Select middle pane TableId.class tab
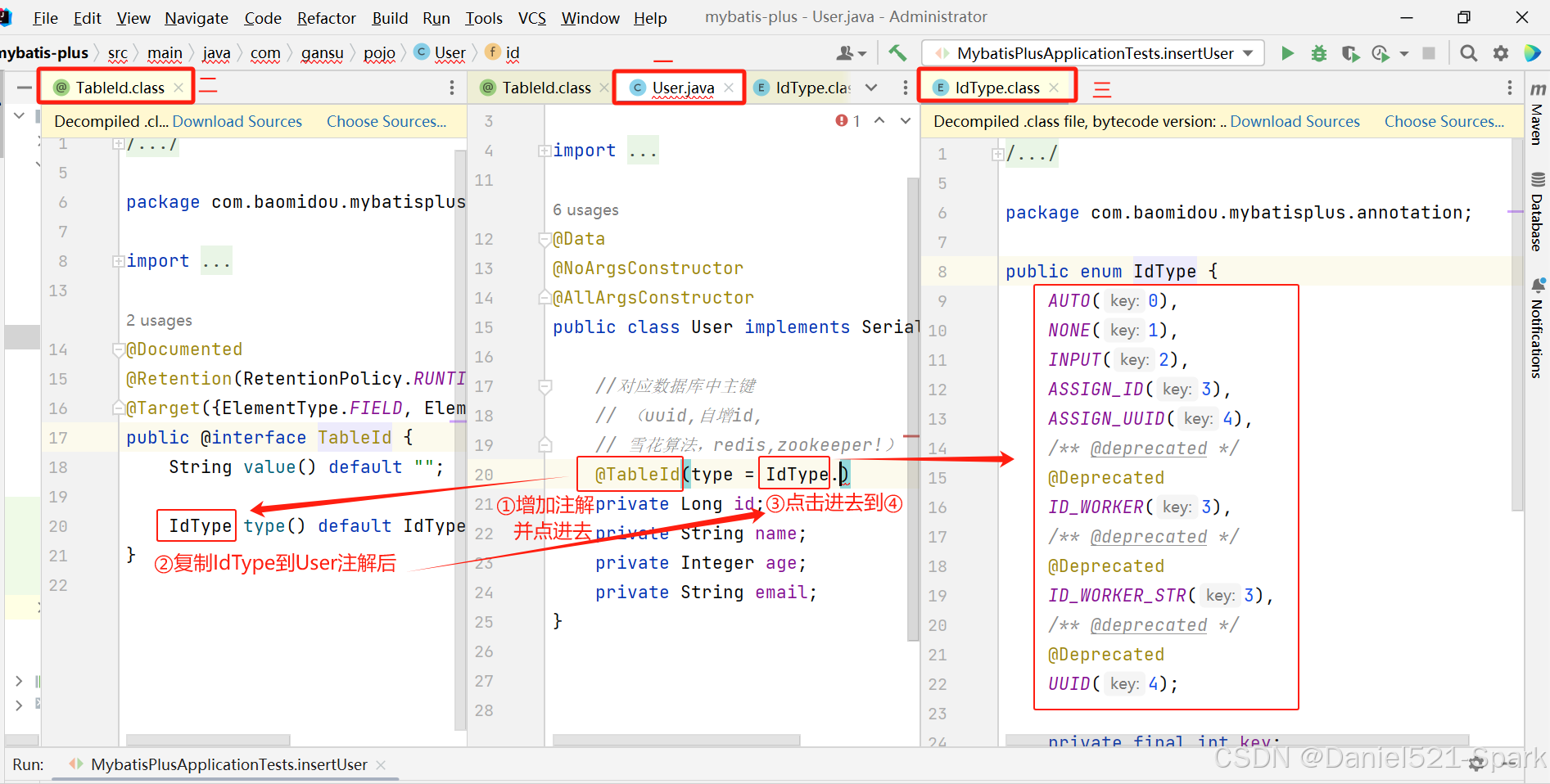 [x=544, y=88]
